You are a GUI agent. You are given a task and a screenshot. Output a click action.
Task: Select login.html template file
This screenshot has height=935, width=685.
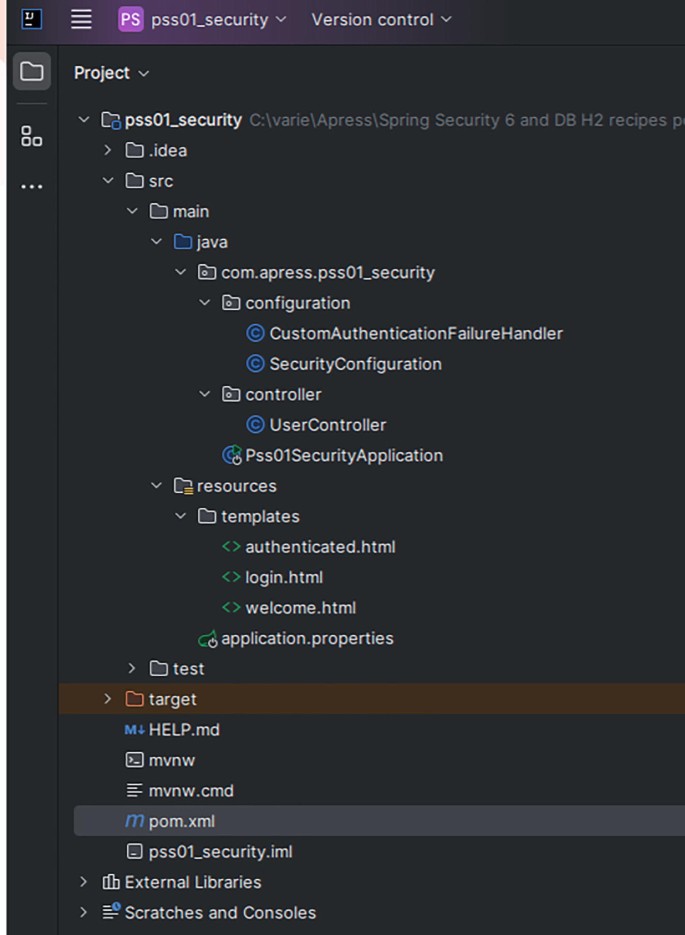click(x=284, y=577)
